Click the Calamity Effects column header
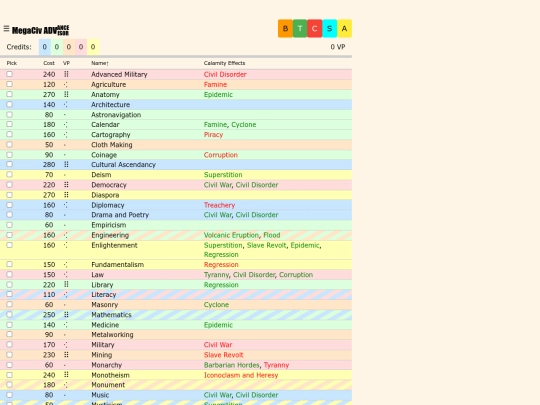The width and height of the screenshot is (540, 405). point(225,63)
